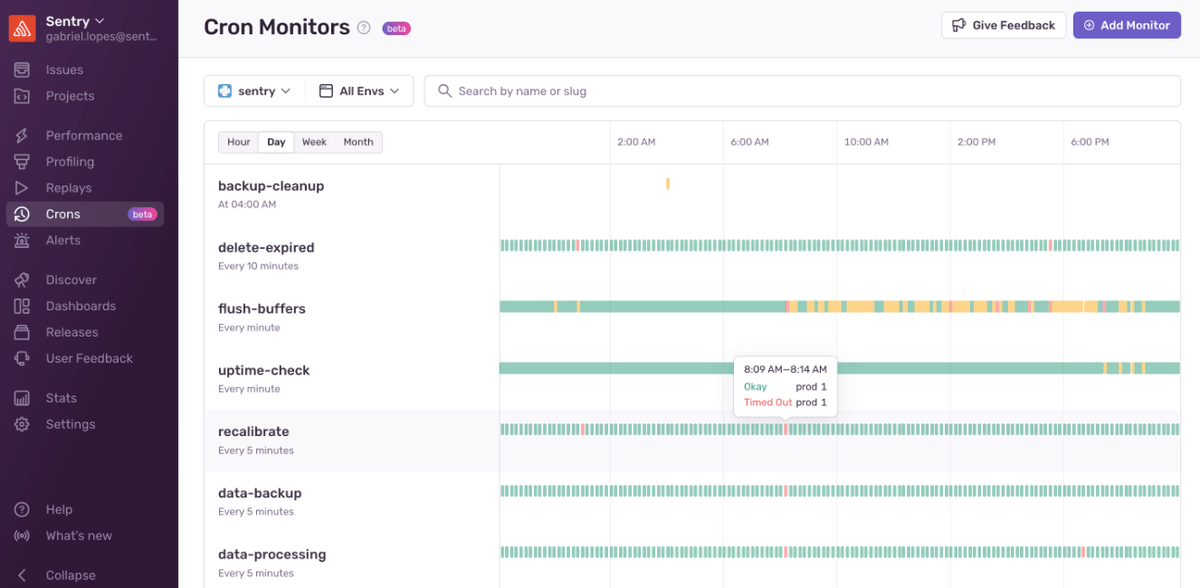
Task: Select the Alerts bell icon
Action: 62,240
